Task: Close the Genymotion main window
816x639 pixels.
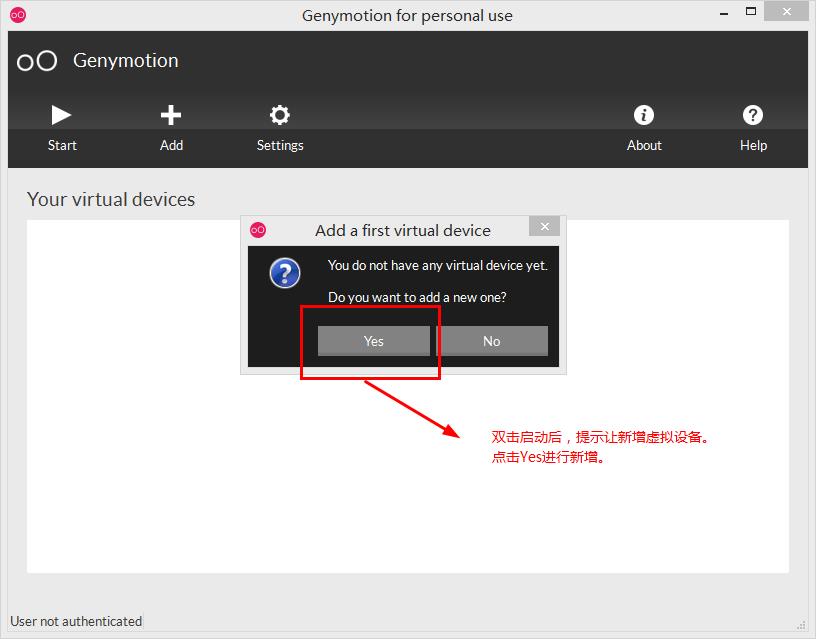Action: click(x=786, y=11)
